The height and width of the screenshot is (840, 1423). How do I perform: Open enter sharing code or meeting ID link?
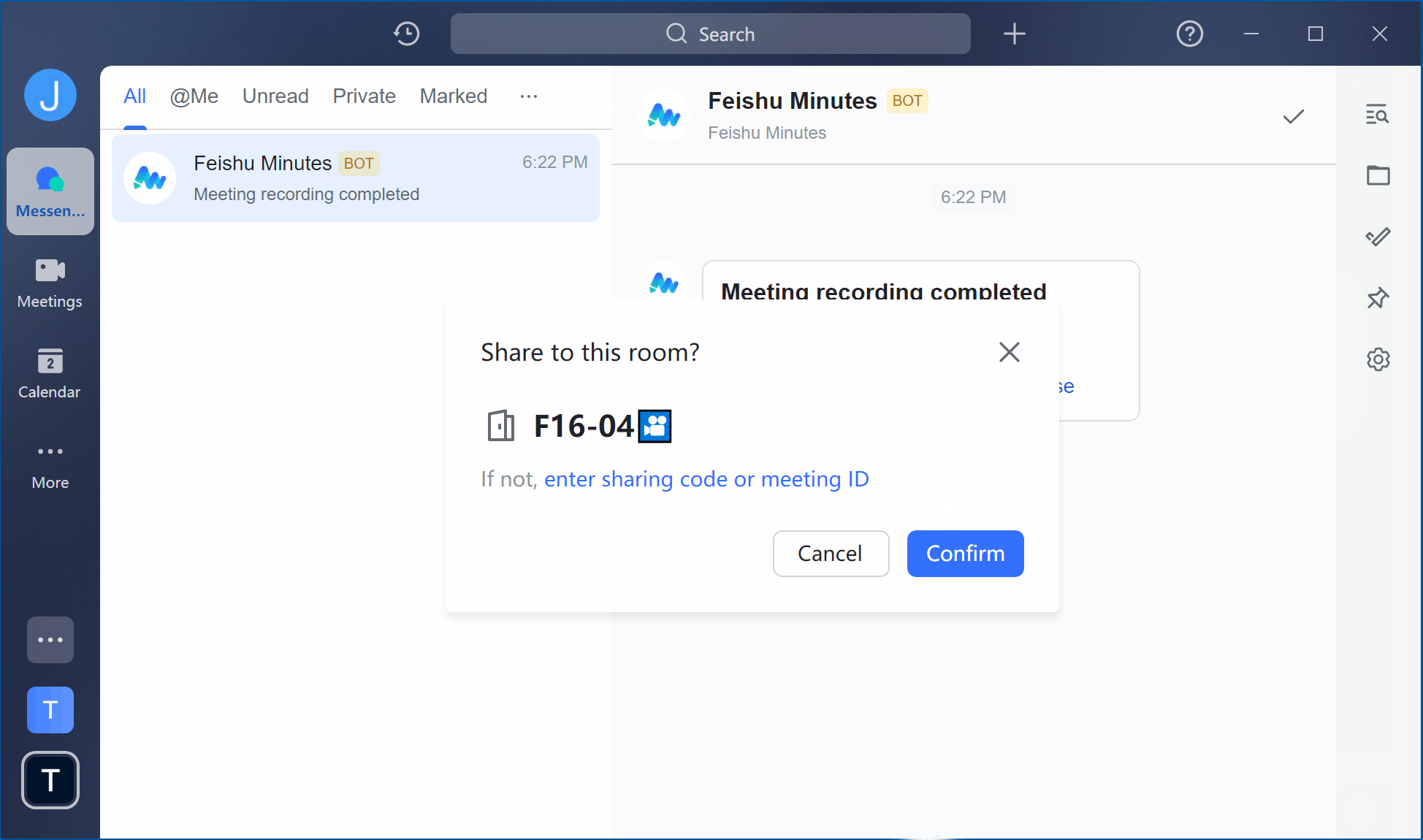click(x=706, y=479)
